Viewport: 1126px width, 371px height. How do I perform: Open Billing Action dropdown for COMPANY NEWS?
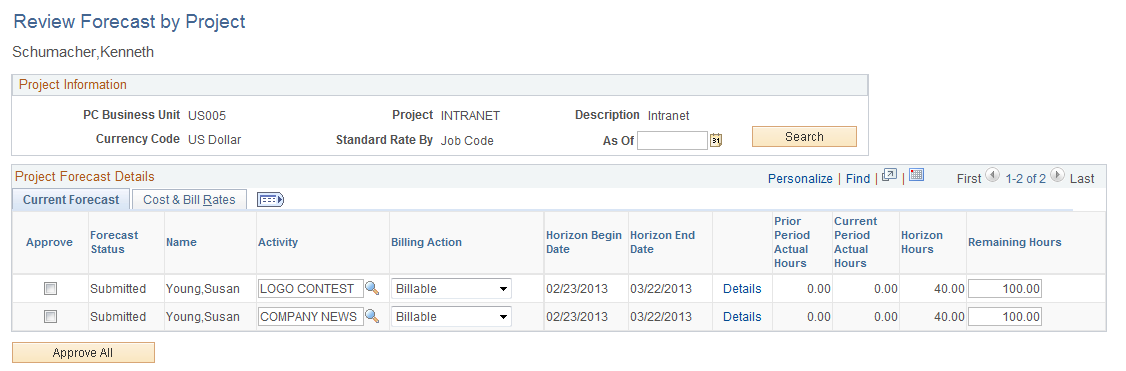tap(452, 316)
